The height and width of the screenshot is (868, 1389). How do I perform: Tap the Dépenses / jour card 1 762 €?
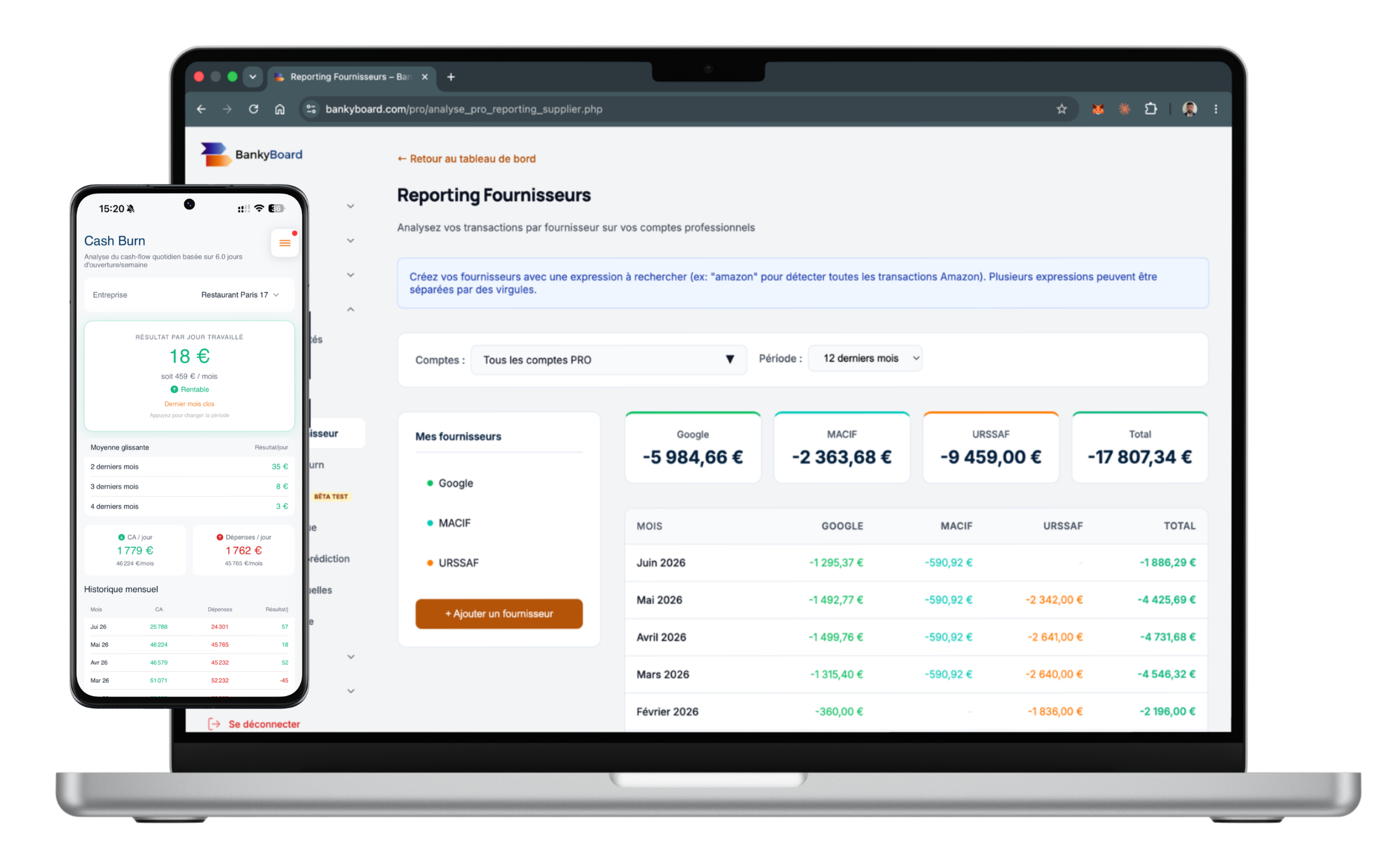point(244,550)
